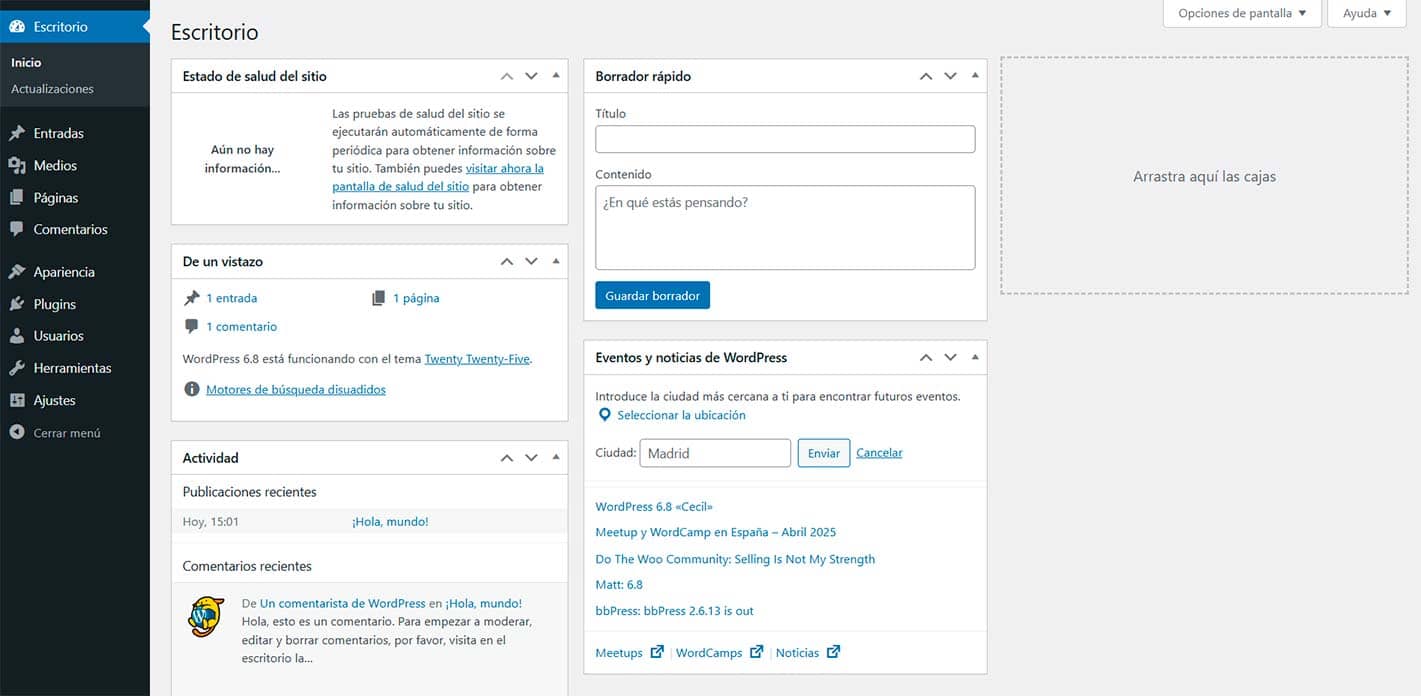Click the page icon beside 1 página
Image resolution: width=1421 pixels, height=696 pixels.
378,298
